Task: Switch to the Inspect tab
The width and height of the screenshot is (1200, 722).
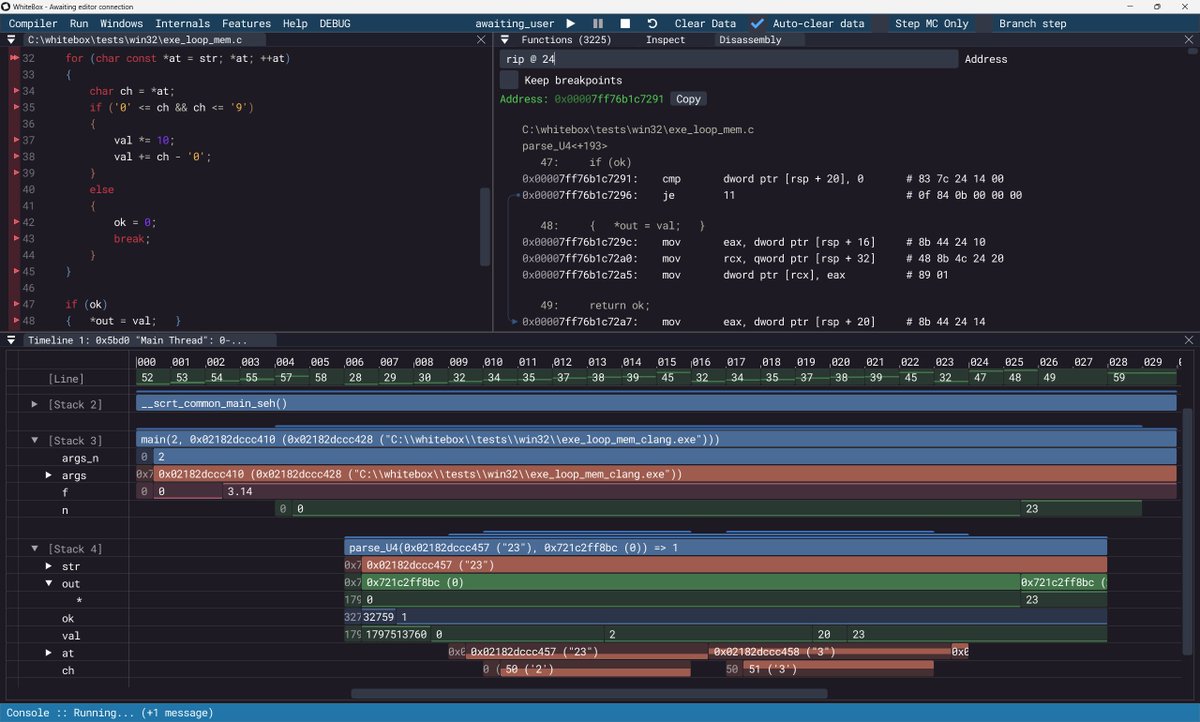Action: [666, 40]
